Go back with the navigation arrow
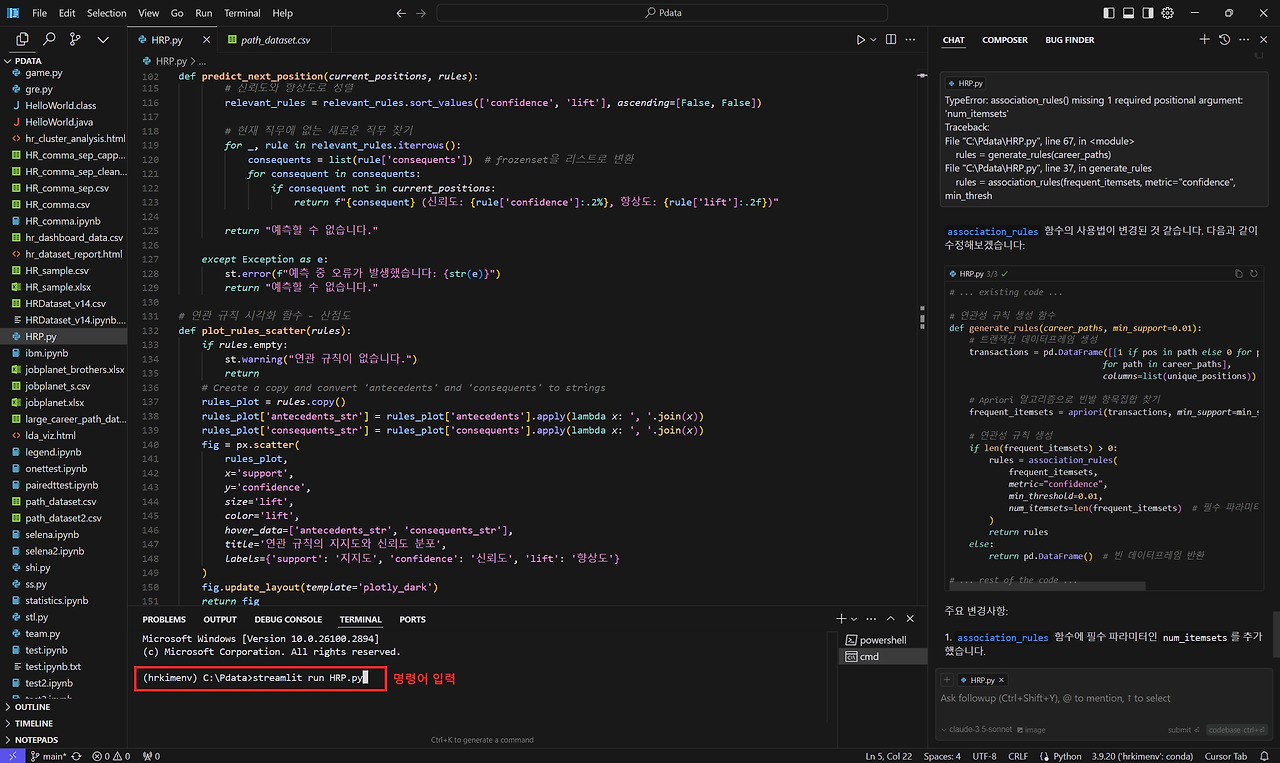 [x=401, y=13]
